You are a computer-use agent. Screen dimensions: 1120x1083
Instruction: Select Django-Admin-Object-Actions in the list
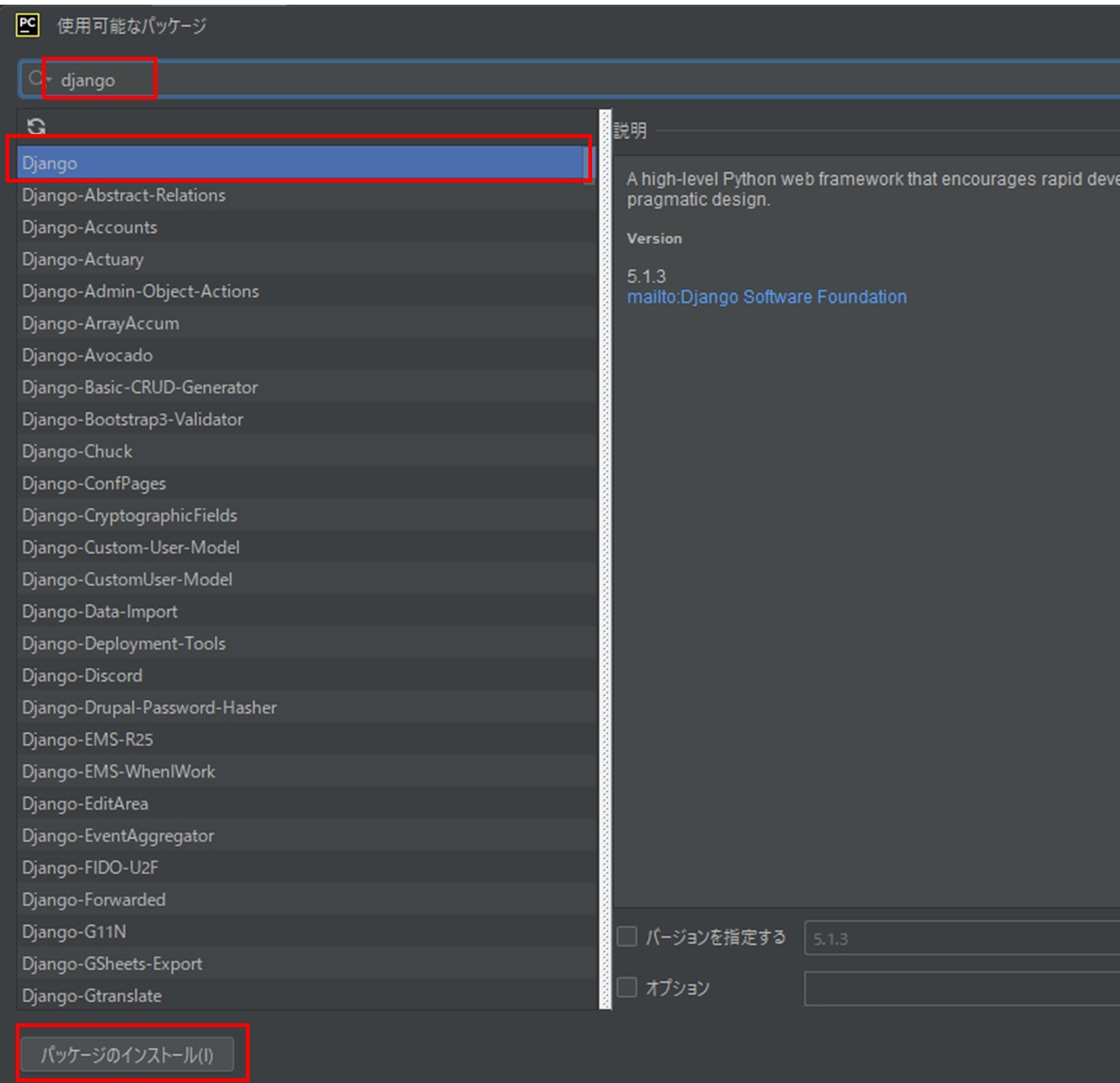(306, 291)
